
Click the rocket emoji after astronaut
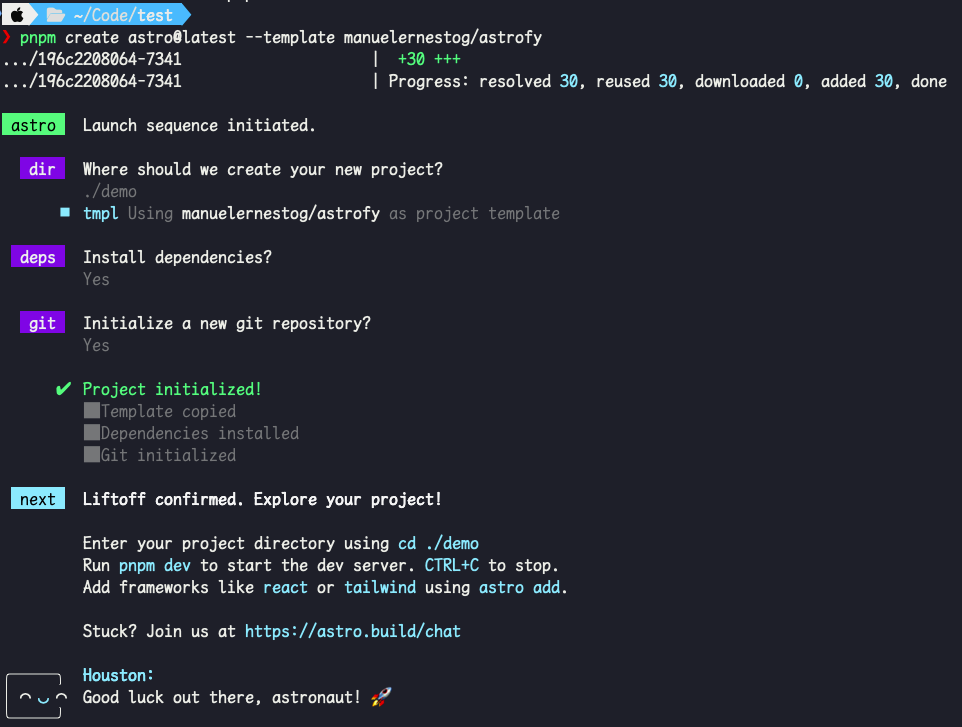pos(380,696)
